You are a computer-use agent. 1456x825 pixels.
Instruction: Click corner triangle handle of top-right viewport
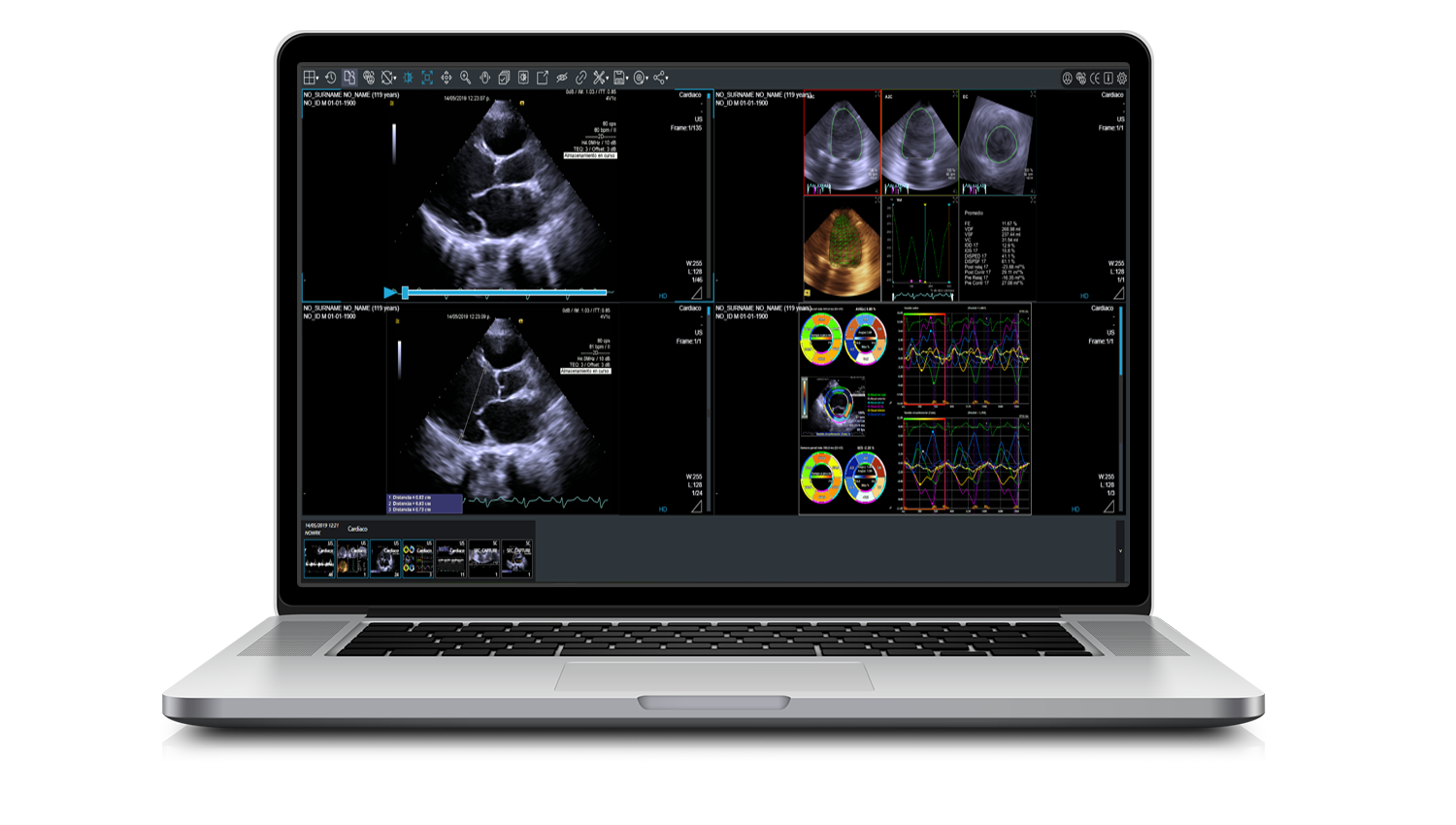point(1118,292)
